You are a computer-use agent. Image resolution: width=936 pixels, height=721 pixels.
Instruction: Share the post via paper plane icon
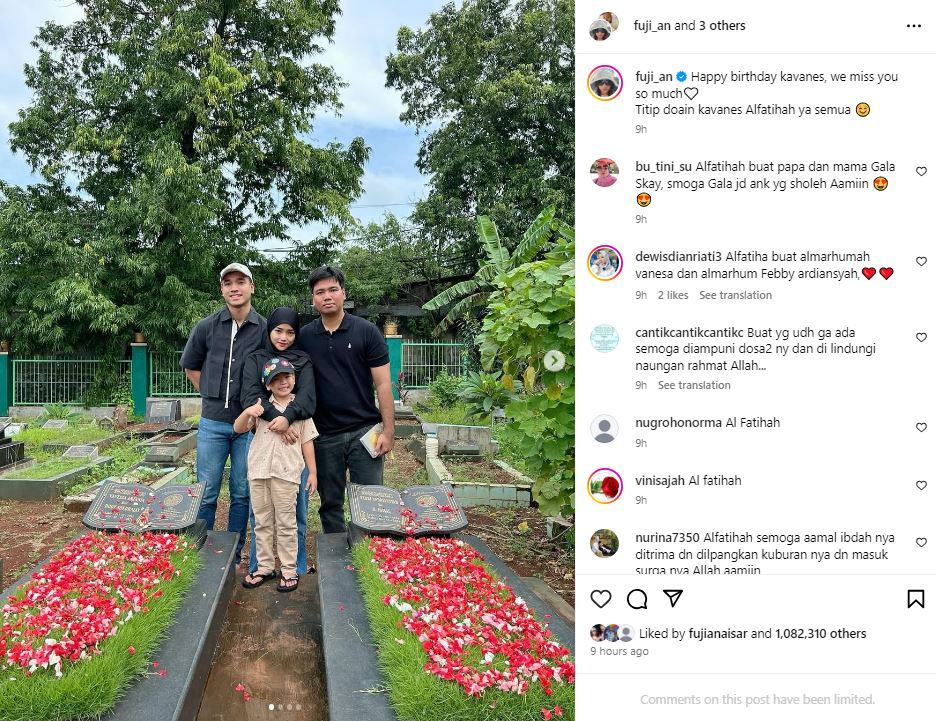tap(673, 598)
